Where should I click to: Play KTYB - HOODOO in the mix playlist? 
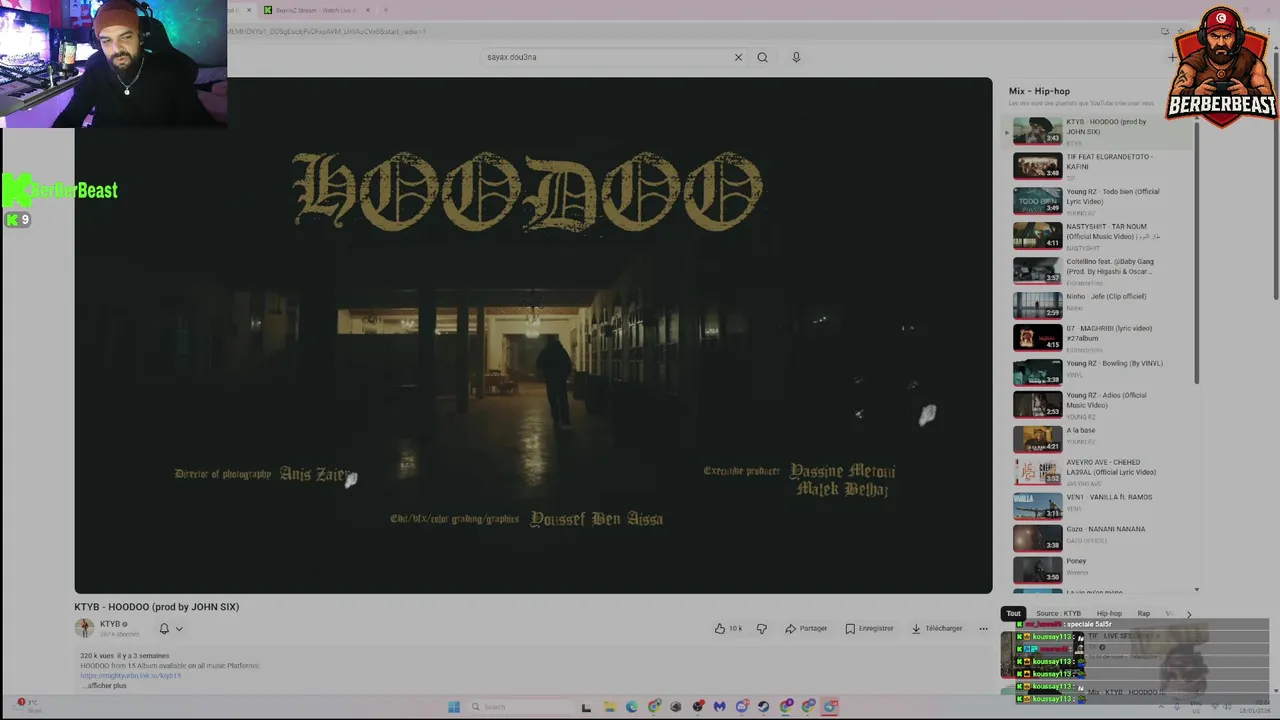1100,131
